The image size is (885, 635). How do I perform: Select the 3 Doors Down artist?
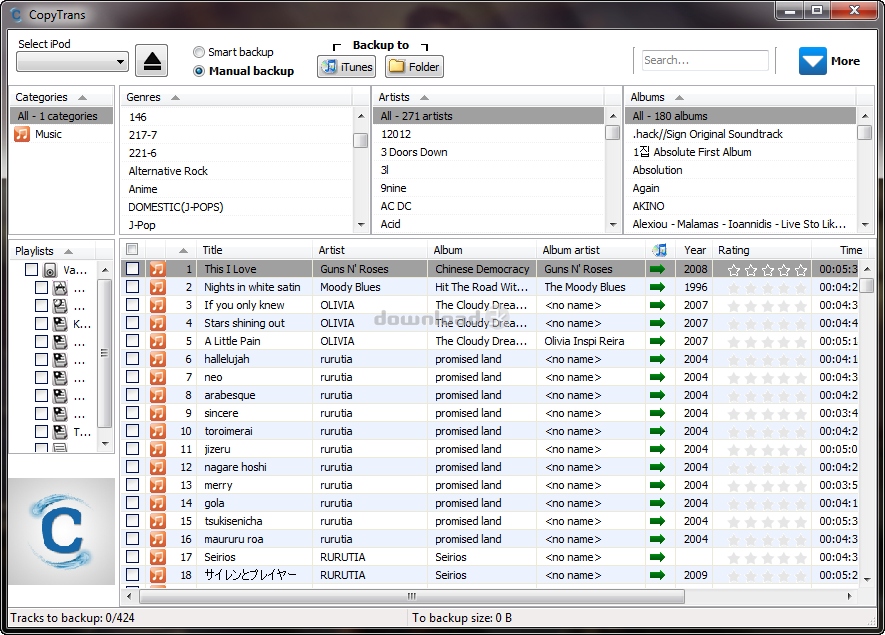414,152
